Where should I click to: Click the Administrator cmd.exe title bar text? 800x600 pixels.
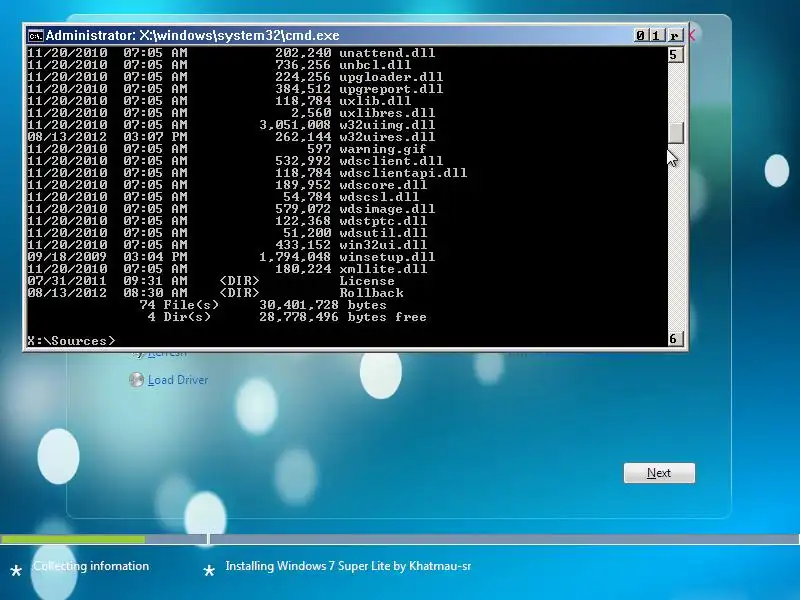pos(192,36)
